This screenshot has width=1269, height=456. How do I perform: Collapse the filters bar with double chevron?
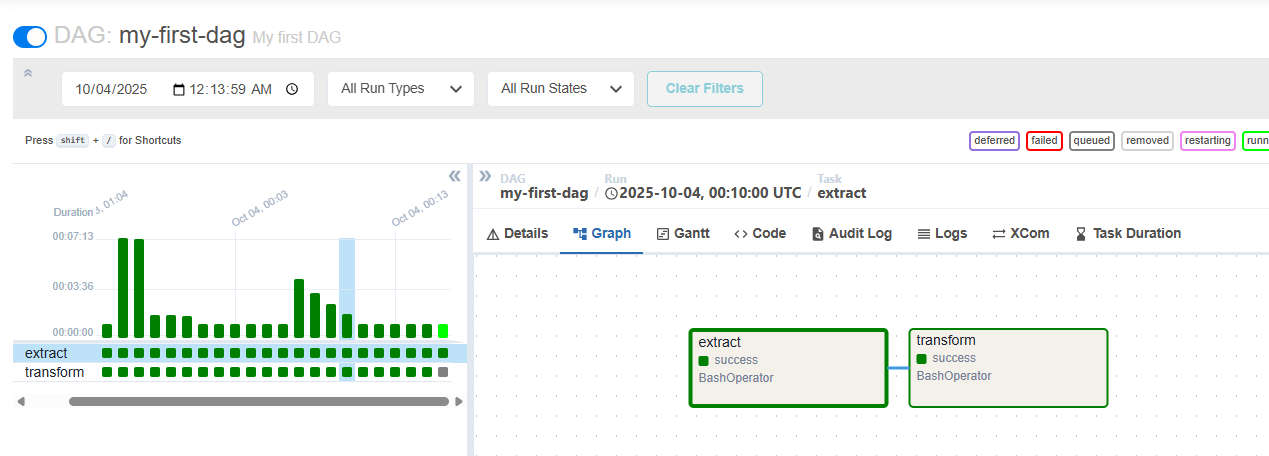(28, 73)
